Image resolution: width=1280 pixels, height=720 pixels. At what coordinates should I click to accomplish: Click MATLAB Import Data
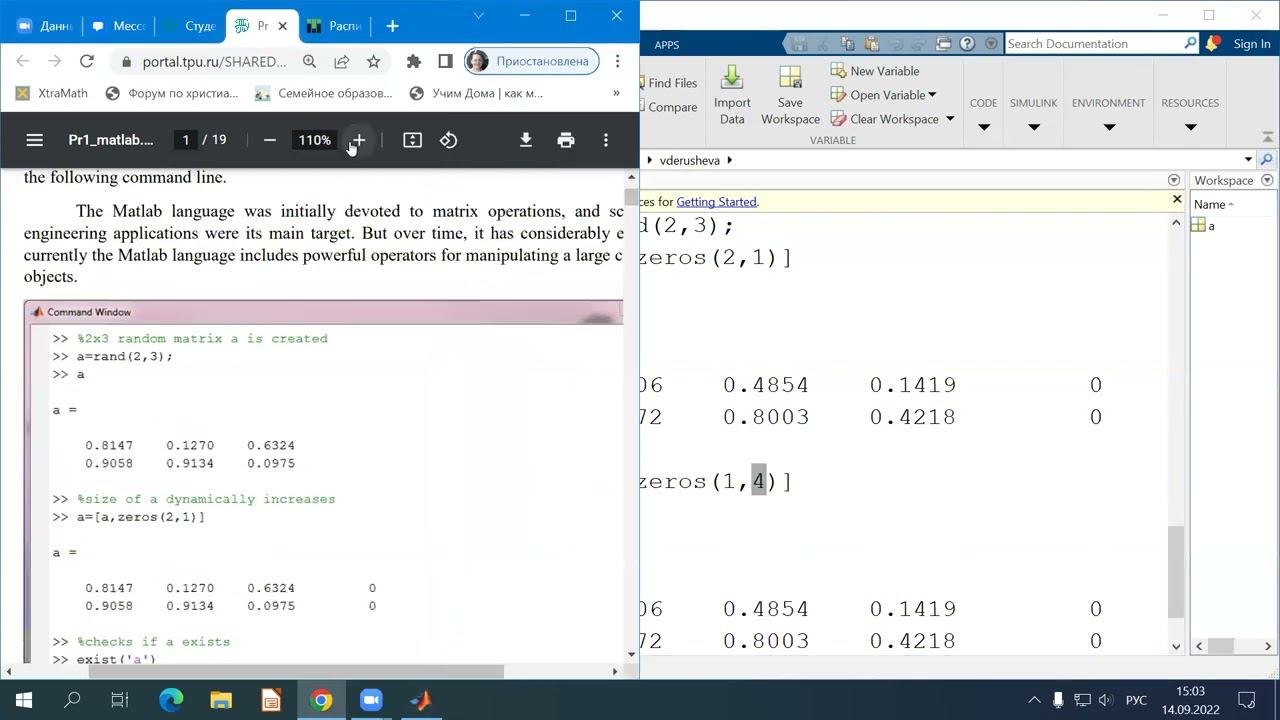pos(732,96)
